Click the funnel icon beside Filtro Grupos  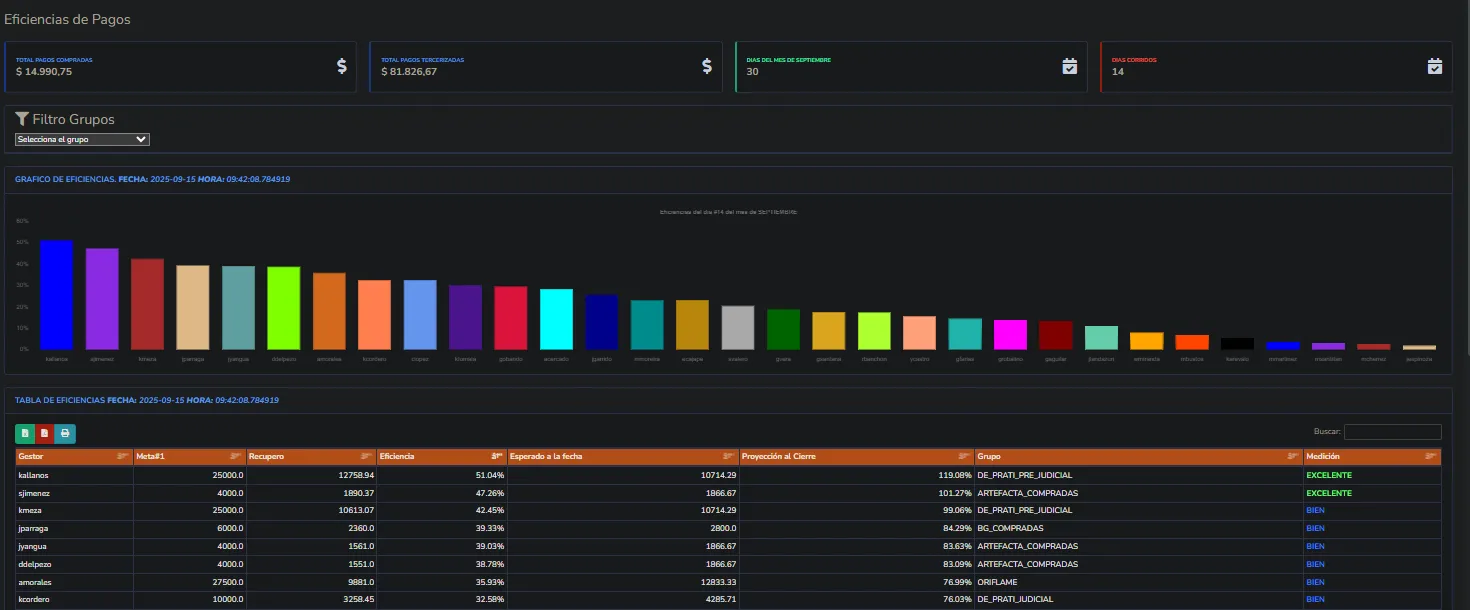pyautogui.click(x=22, y=119)
